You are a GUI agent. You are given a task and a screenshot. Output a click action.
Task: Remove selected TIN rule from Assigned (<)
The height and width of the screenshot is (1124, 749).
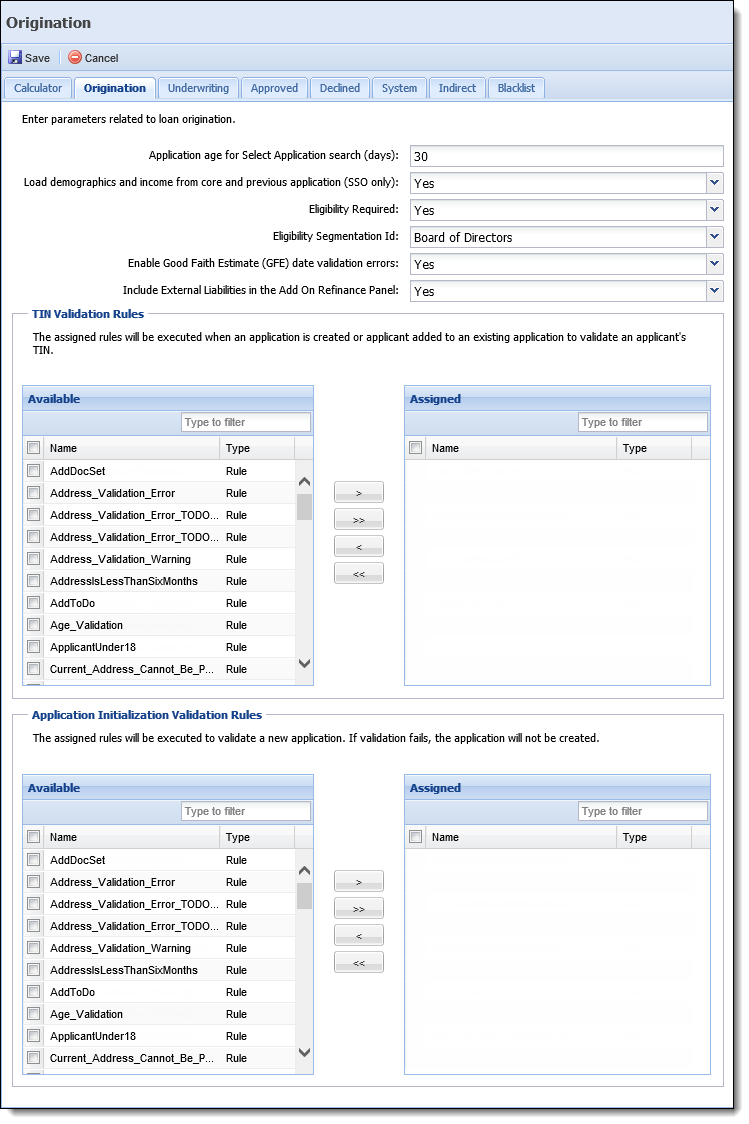[x=358, y=547]
